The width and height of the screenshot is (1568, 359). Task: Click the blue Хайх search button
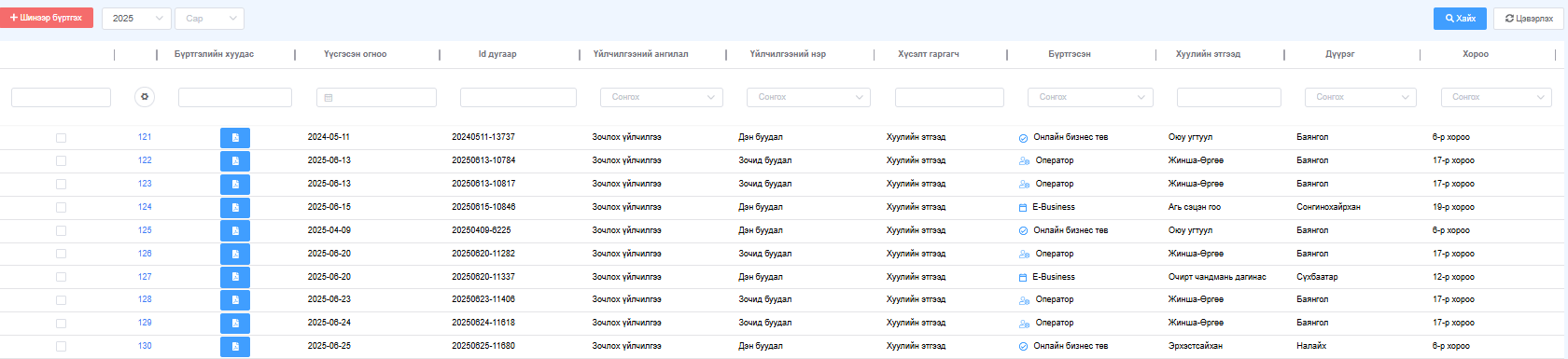pos(1460,19)
